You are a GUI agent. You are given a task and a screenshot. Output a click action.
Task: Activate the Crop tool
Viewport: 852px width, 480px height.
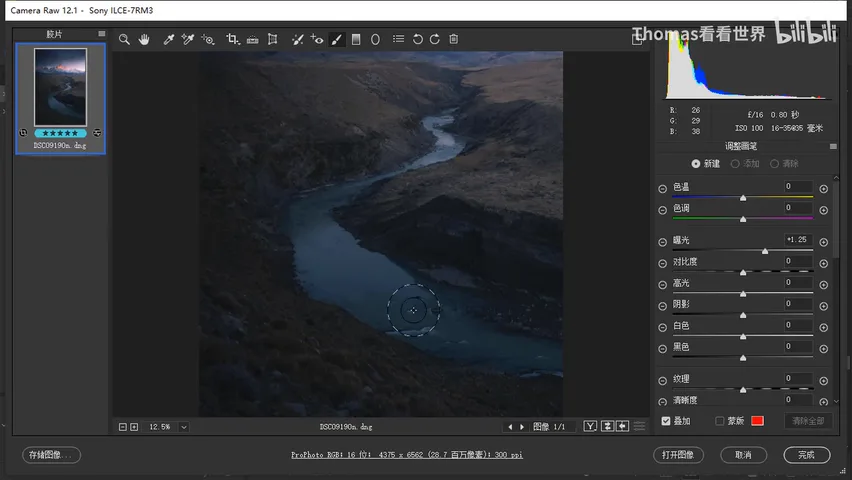click(x=233, y=39)
